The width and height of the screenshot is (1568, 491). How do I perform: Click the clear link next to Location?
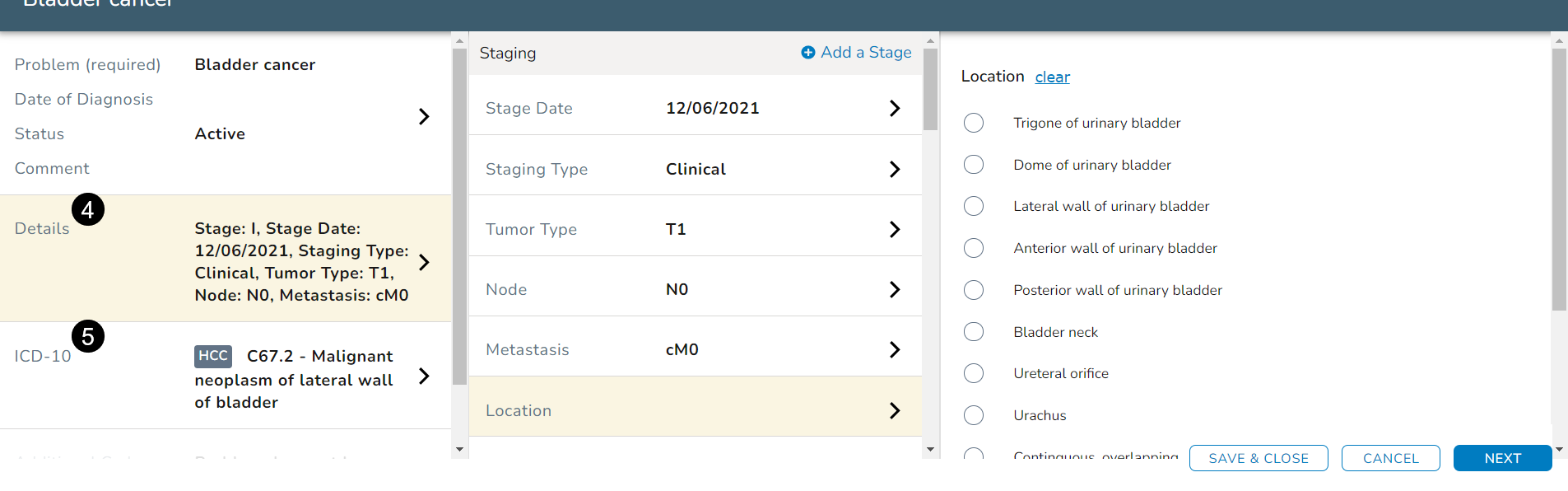click(1052, 77)
